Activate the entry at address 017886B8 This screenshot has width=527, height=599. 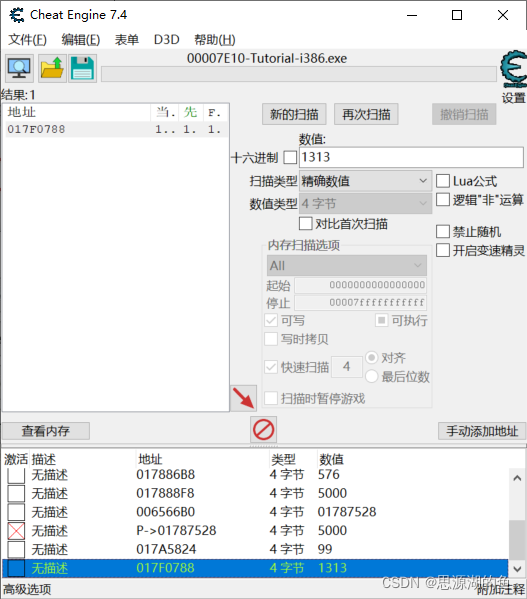16,475
